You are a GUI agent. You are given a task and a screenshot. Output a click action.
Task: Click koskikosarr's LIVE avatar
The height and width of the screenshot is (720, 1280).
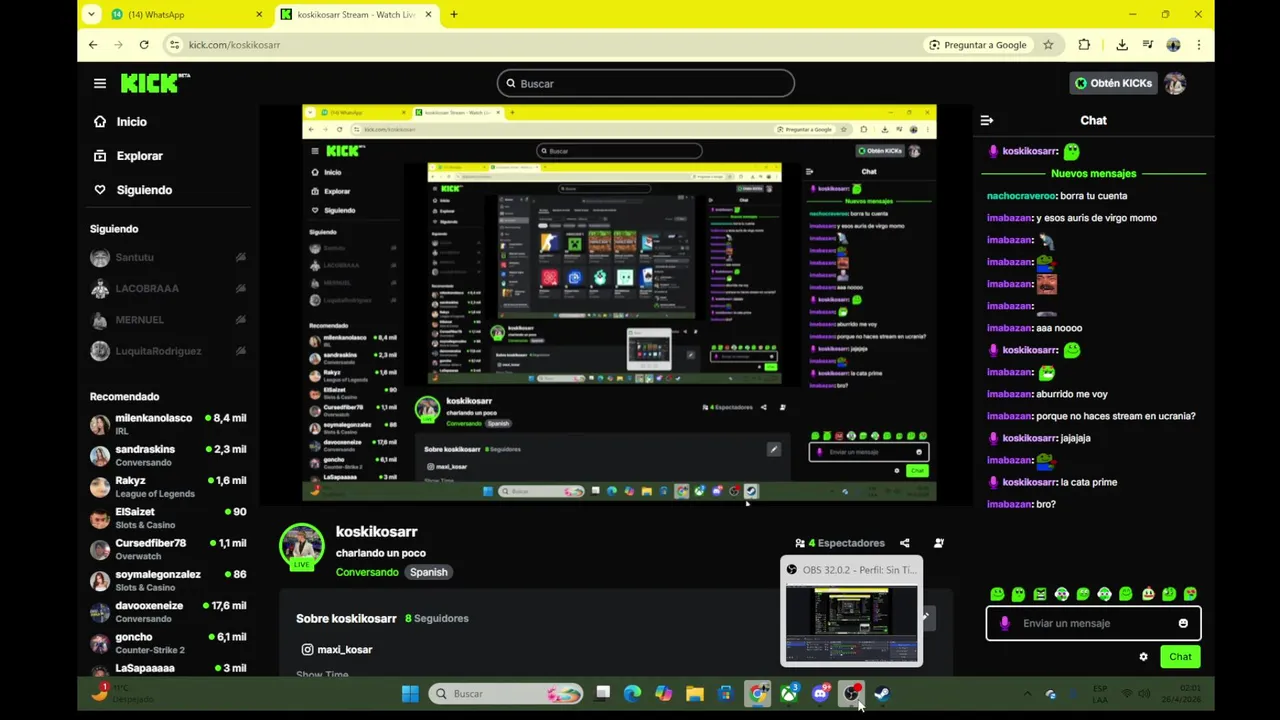[x=301, y=547]
